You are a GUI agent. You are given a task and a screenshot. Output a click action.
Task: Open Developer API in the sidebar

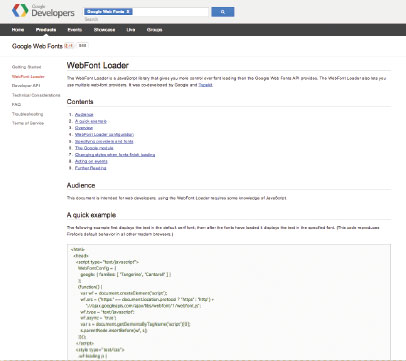tap(26, 86)
